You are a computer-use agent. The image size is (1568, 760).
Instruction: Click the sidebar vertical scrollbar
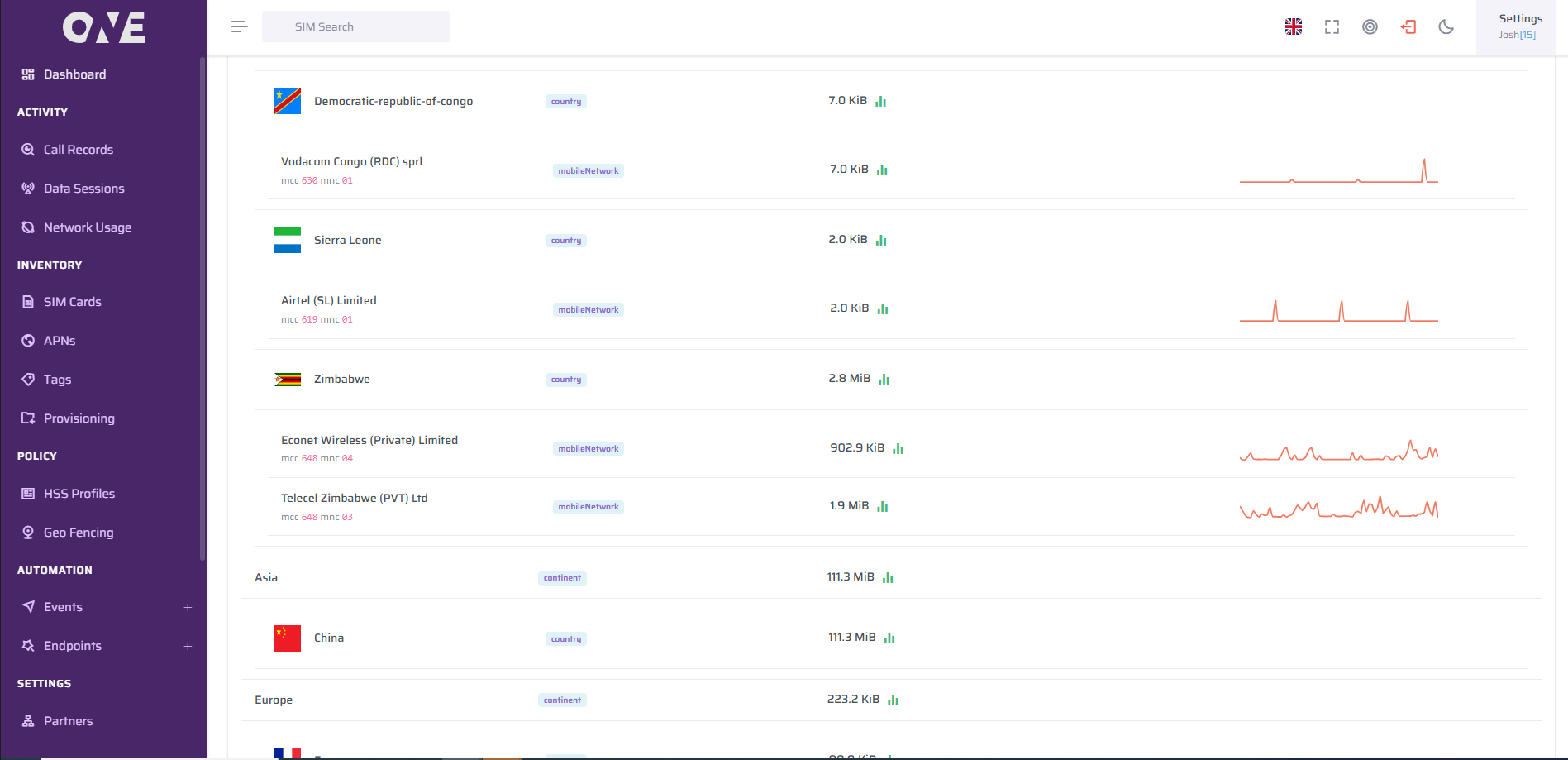(x=203, y=308)
